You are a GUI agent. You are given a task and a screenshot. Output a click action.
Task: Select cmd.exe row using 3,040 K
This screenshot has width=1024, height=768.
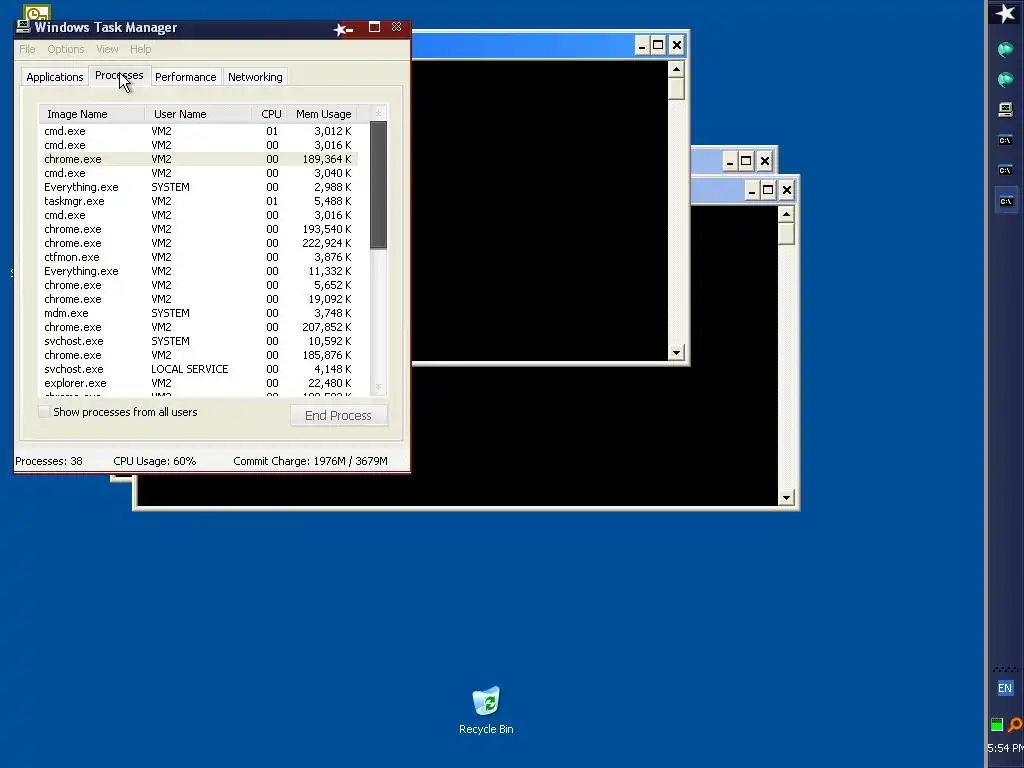pos(199,173)
